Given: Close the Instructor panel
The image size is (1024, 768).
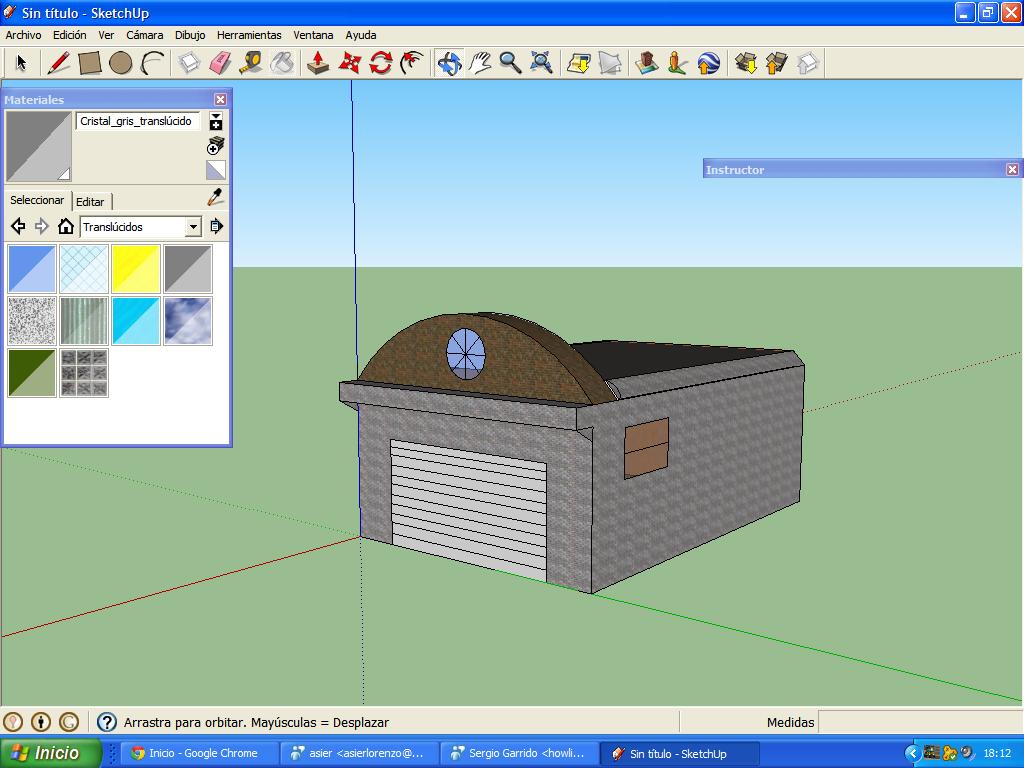Looking at the screenshot, I should (x=1012, y=170).
